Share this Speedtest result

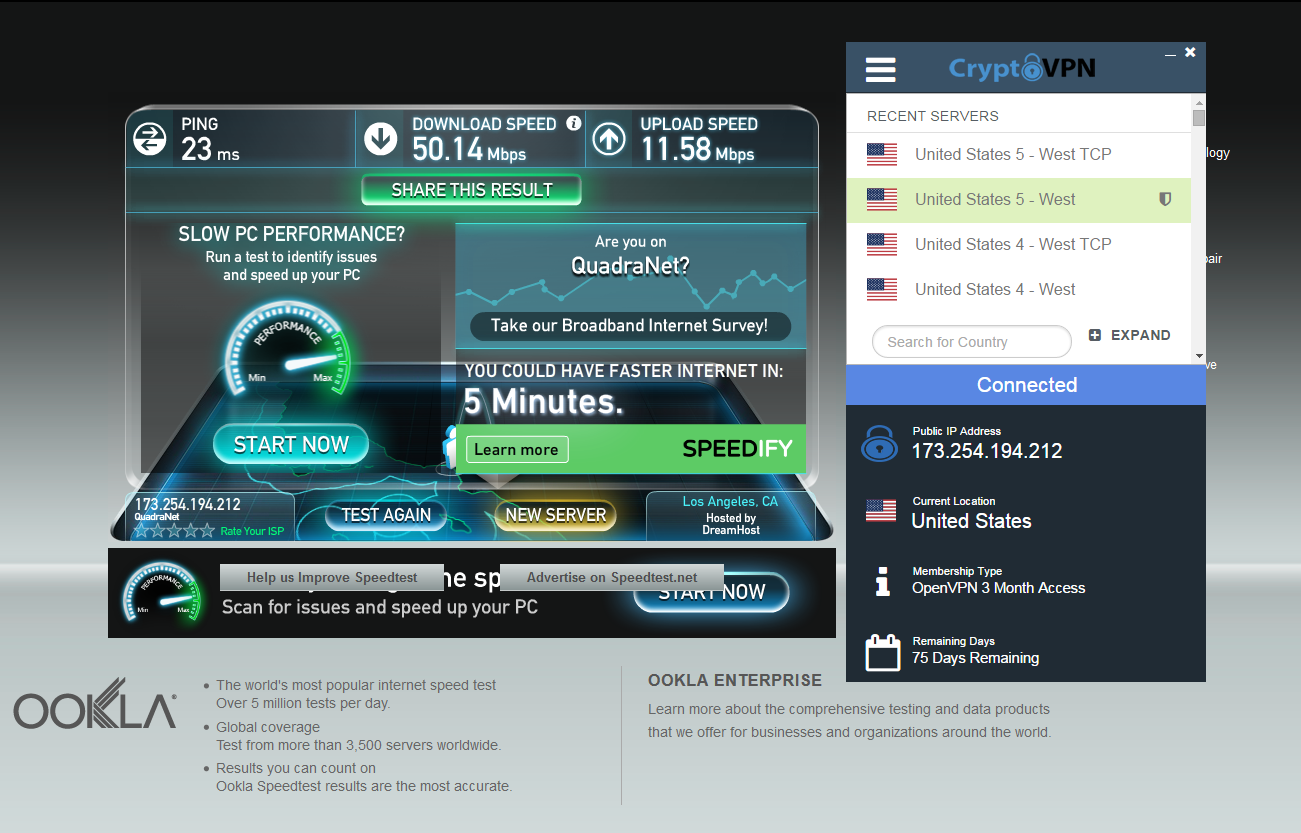[x=471, y=190]
